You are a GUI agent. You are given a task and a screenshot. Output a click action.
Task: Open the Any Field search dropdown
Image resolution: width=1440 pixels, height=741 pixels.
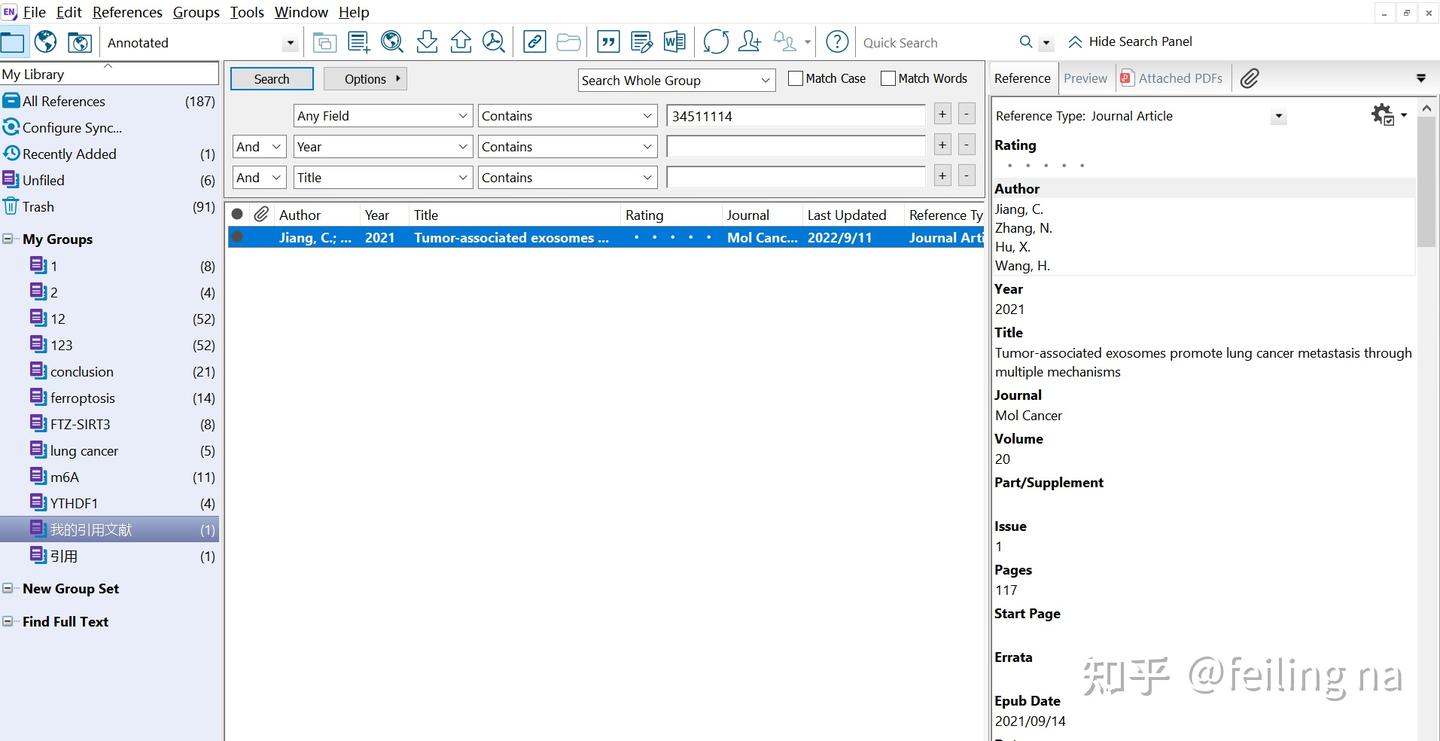click(382, 116)
